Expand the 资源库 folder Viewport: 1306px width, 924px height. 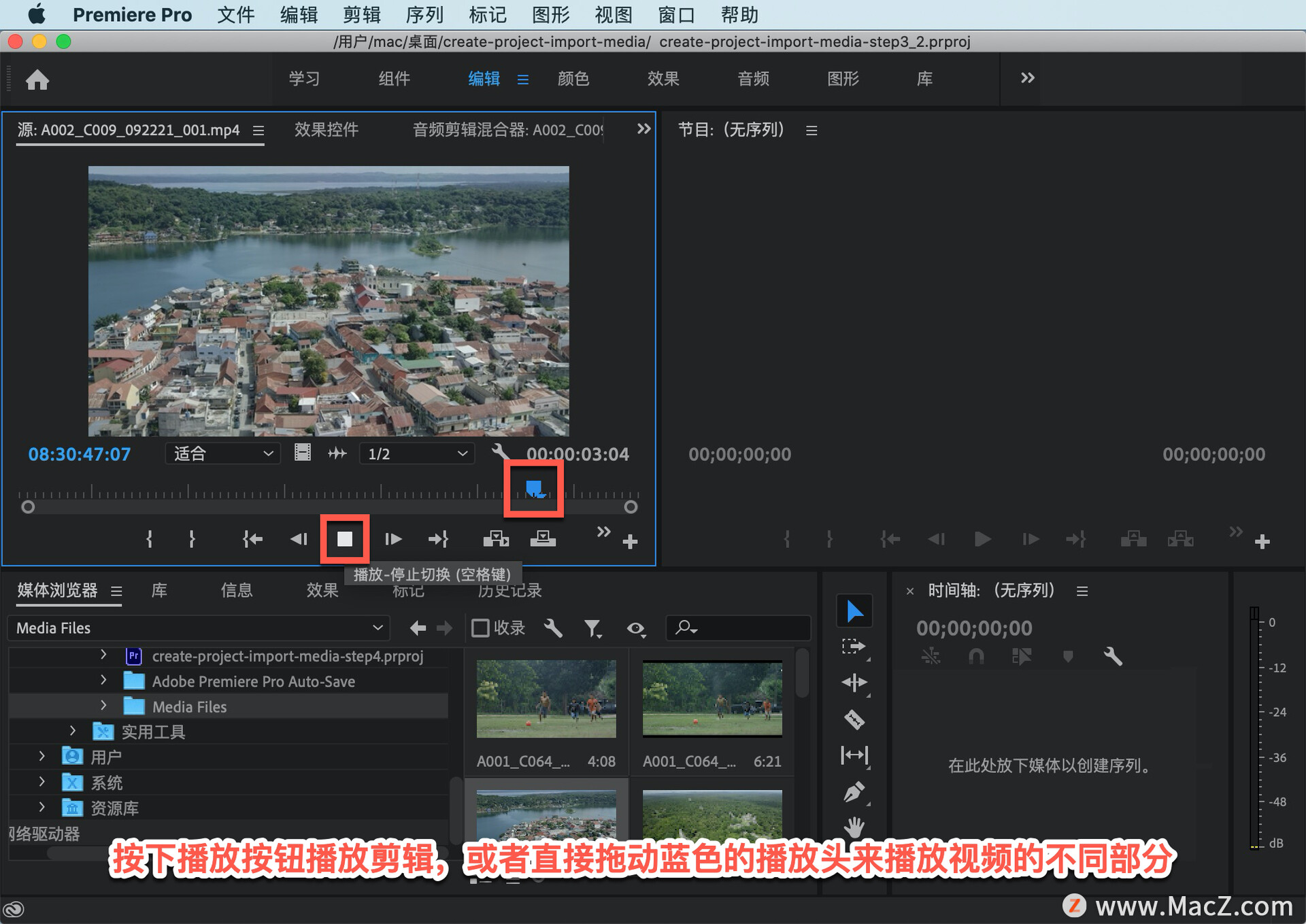click(x=41, y=807)
